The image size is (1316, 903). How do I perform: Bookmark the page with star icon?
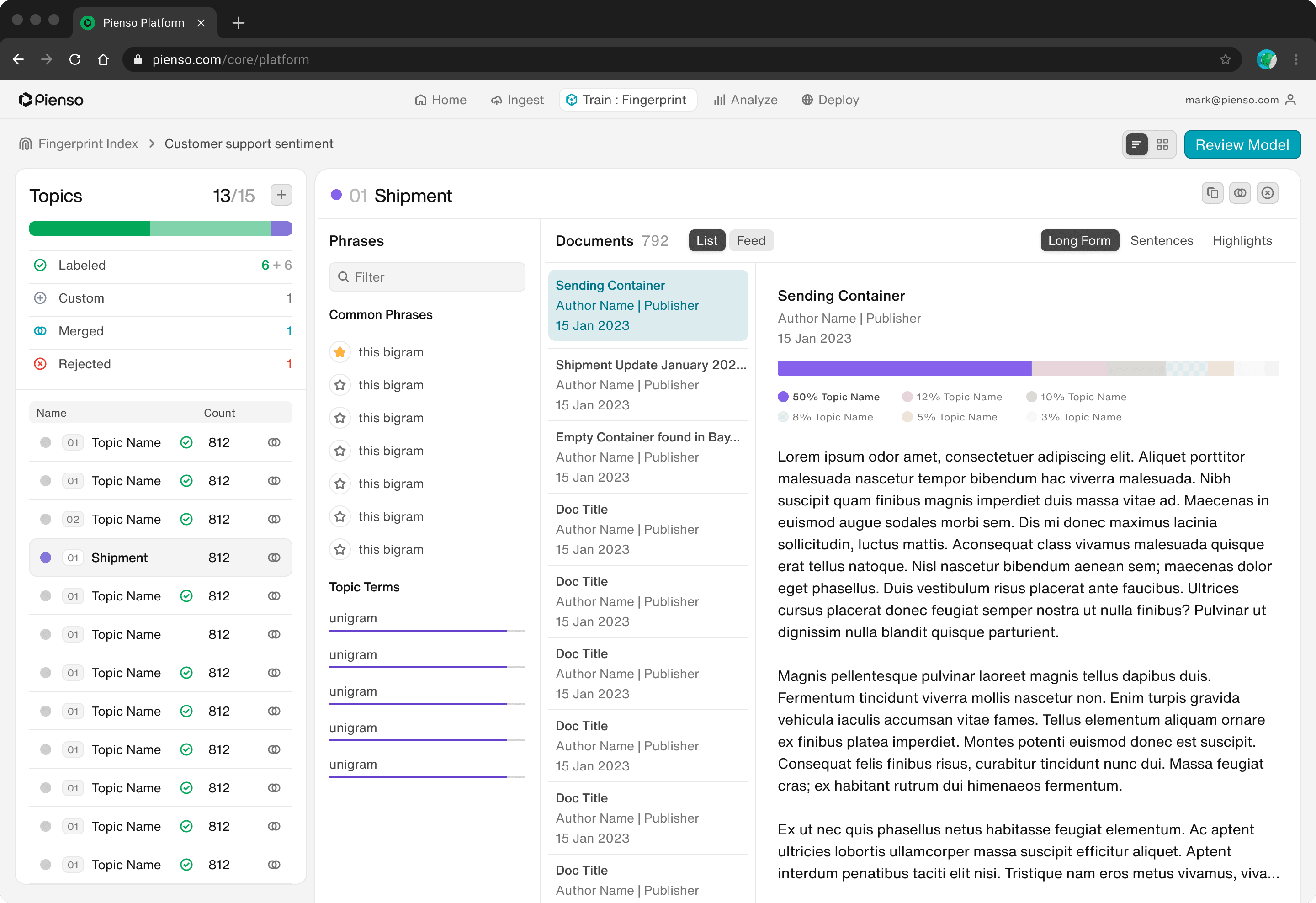click(x=1225, y=59)
